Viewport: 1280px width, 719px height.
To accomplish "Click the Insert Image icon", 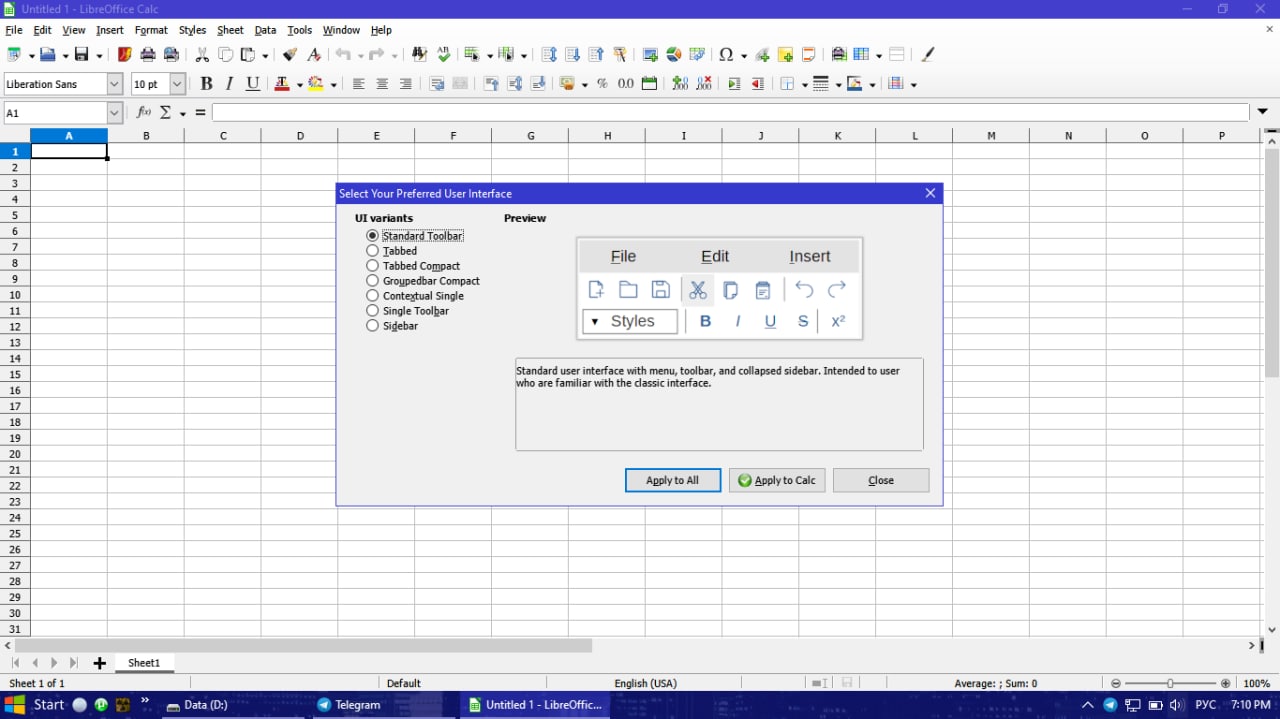I will (650, 55).
